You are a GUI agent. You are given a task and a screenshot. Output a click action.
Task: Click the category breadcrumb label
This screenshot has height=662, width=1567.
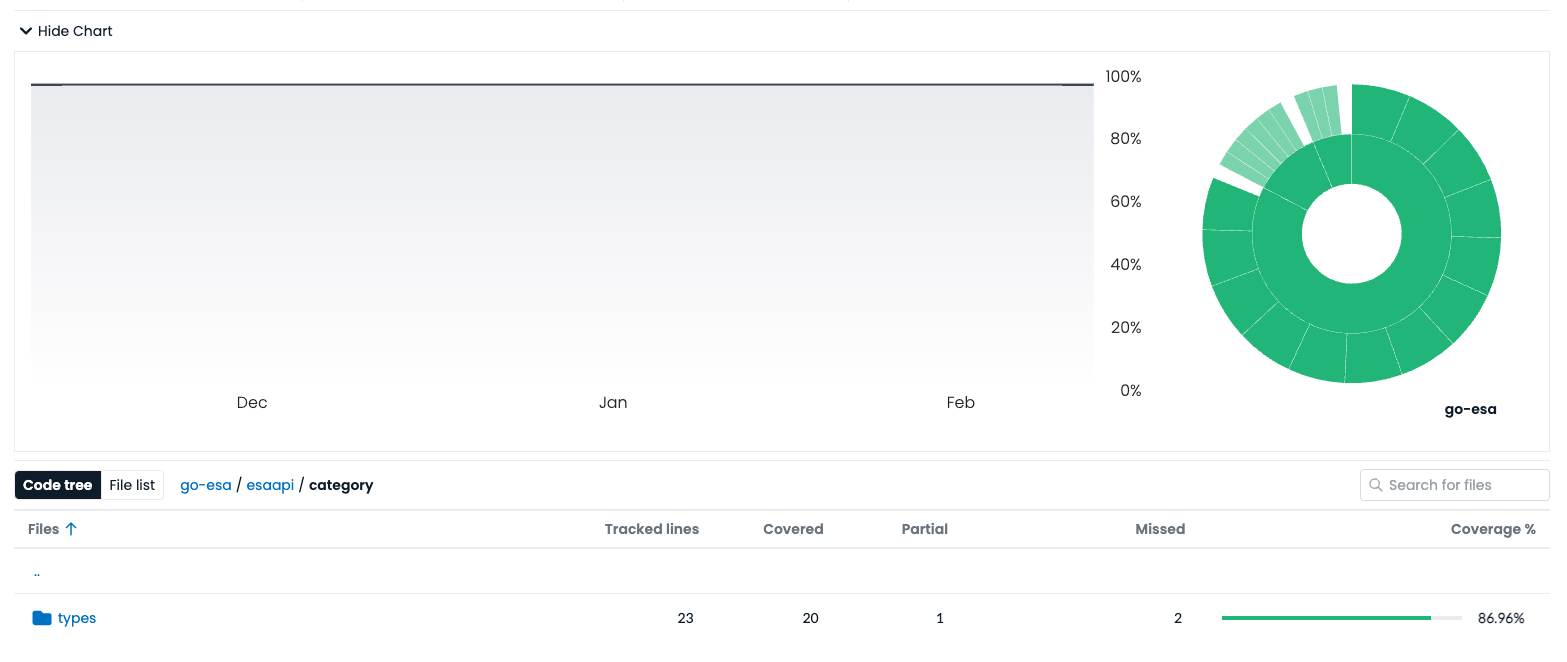pos(341,485)
